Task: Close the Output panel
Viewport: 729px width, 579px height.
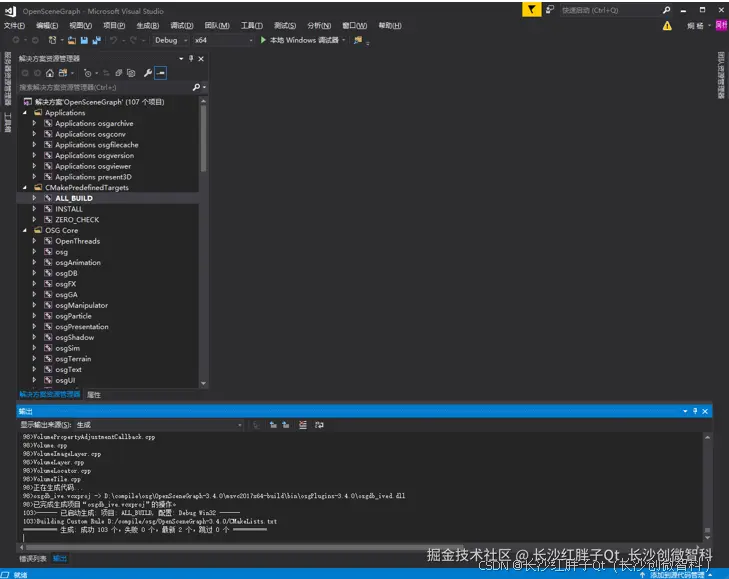Action: coord(705,411)
